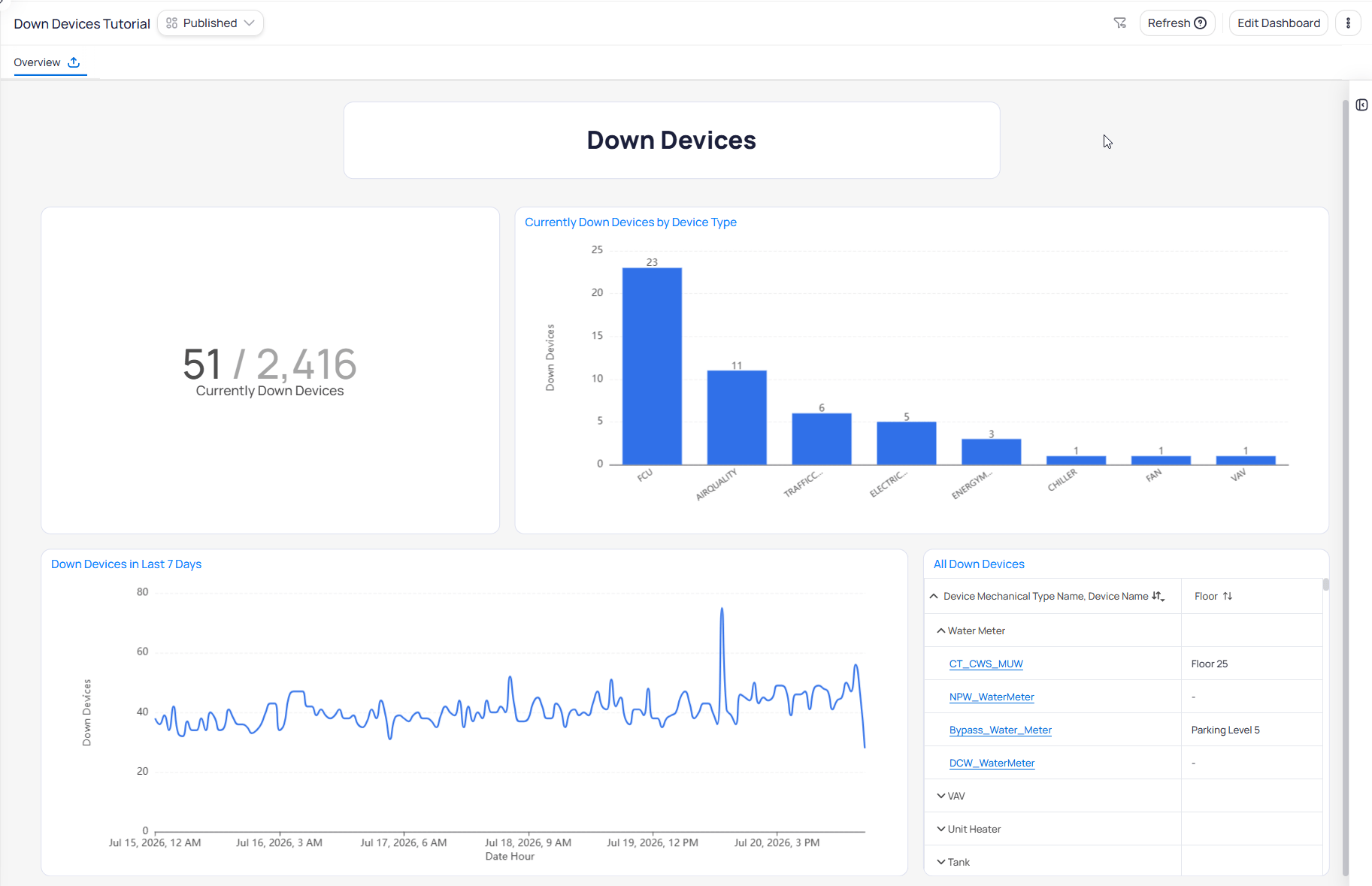The height and width of the screenshot is (886, 1372).
Task: Open the Published status dropdown
Action: pos(210,23)
